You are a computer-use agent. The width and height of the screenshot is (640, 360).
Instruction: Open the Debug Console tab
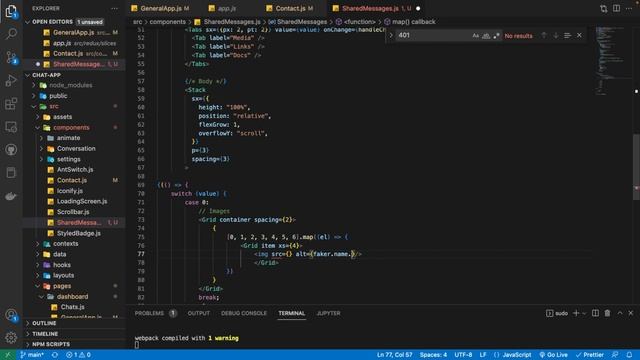(244, 313)
